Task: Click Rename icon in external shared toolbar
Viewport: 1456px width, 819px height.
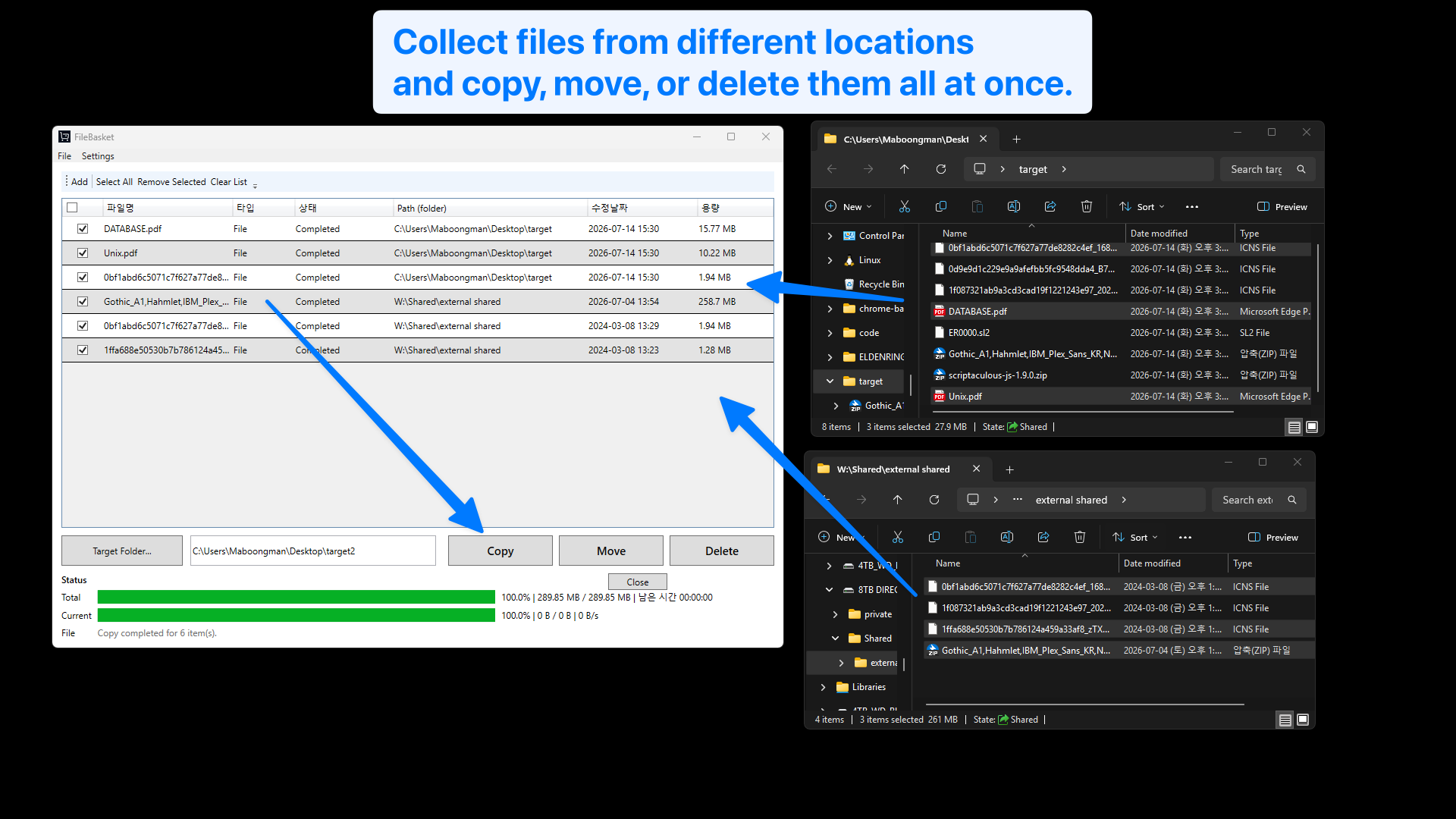Action: click(1007, 537)
